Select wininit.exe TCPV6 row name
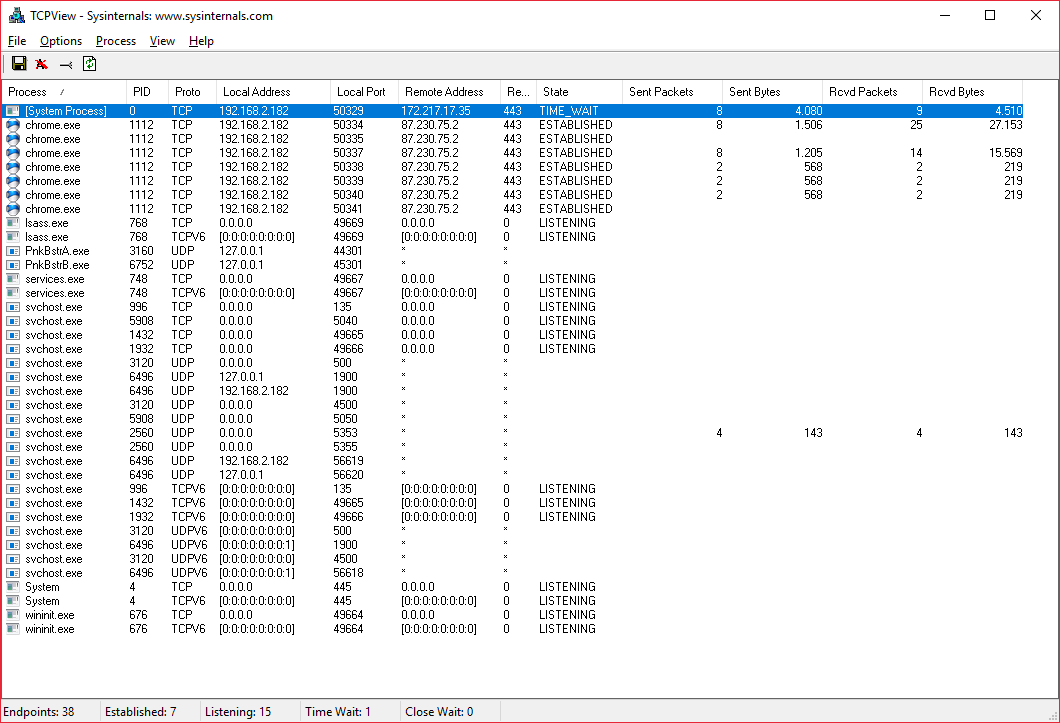 click(50, 629)
